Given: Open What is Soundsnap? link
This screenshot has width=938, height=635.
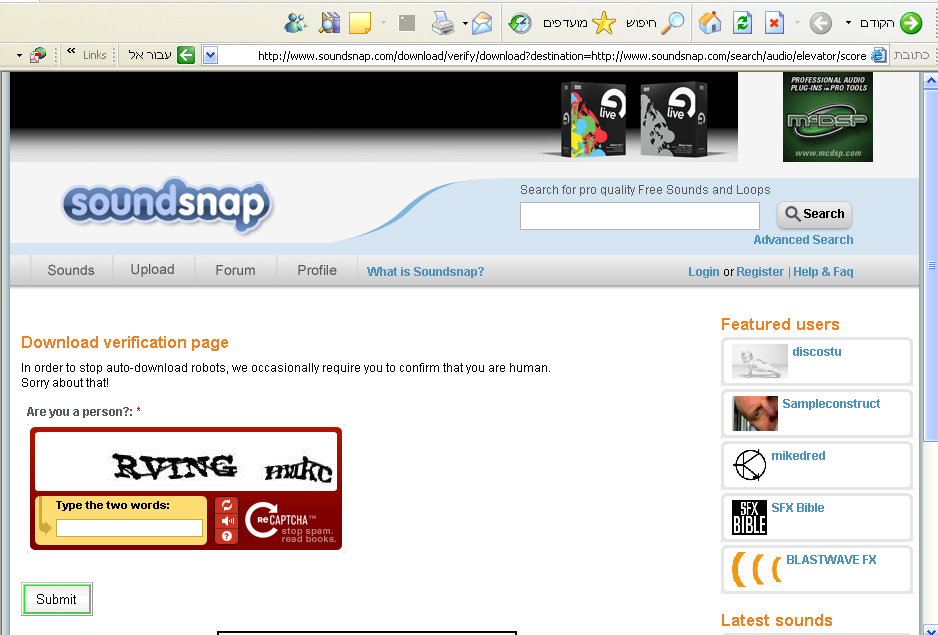Looking at the screenshot, I should 425,272.
